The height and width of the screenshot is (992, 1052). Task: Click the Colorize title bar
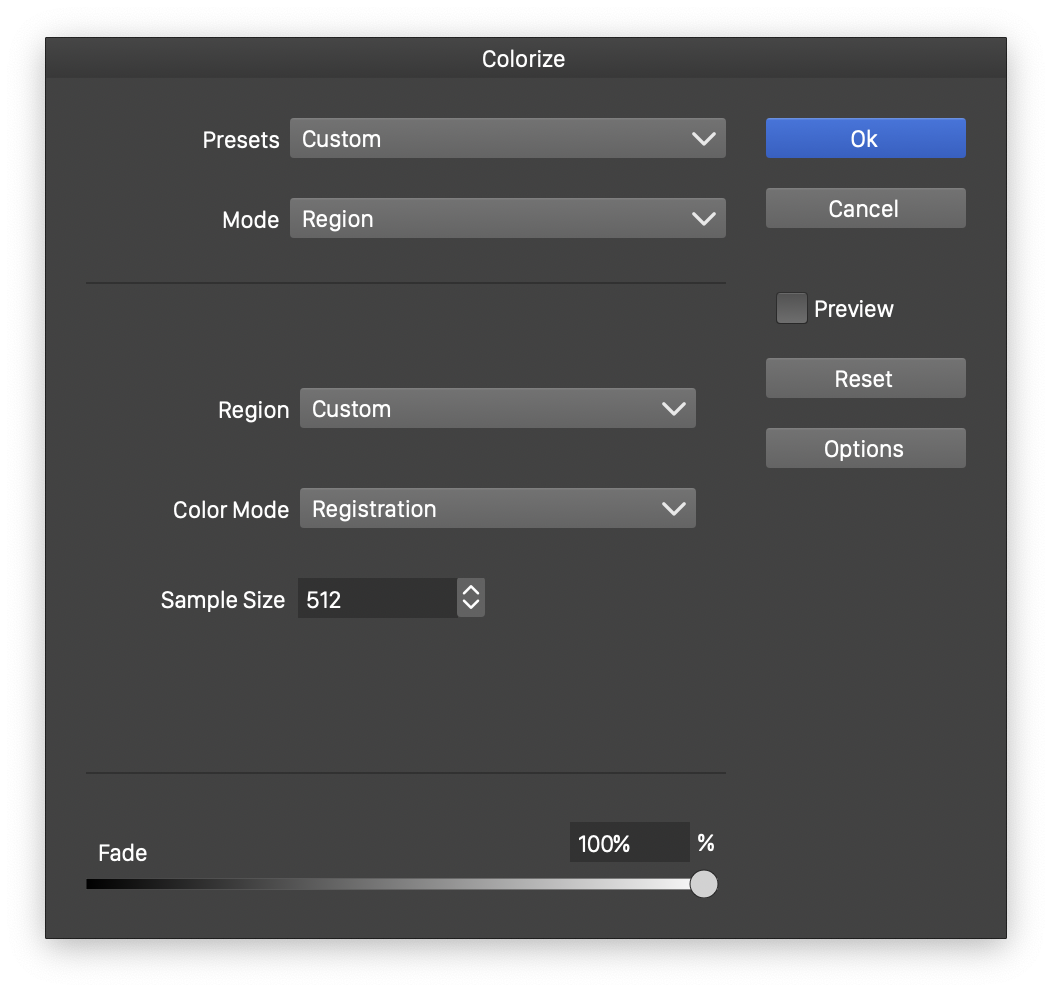tap(525, 59)
